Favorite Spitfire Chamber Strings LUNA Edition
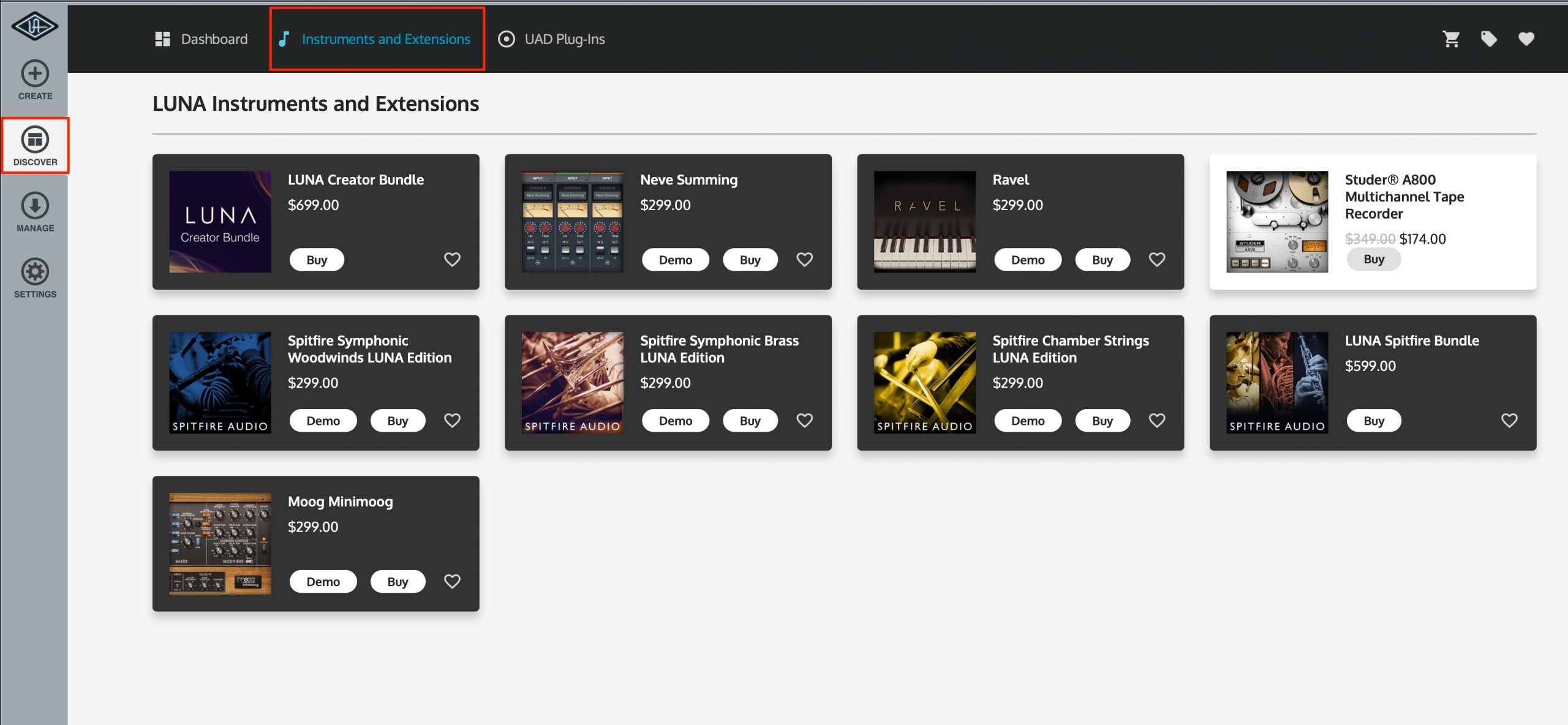 pyautogui.click(x=1156, y=421)
